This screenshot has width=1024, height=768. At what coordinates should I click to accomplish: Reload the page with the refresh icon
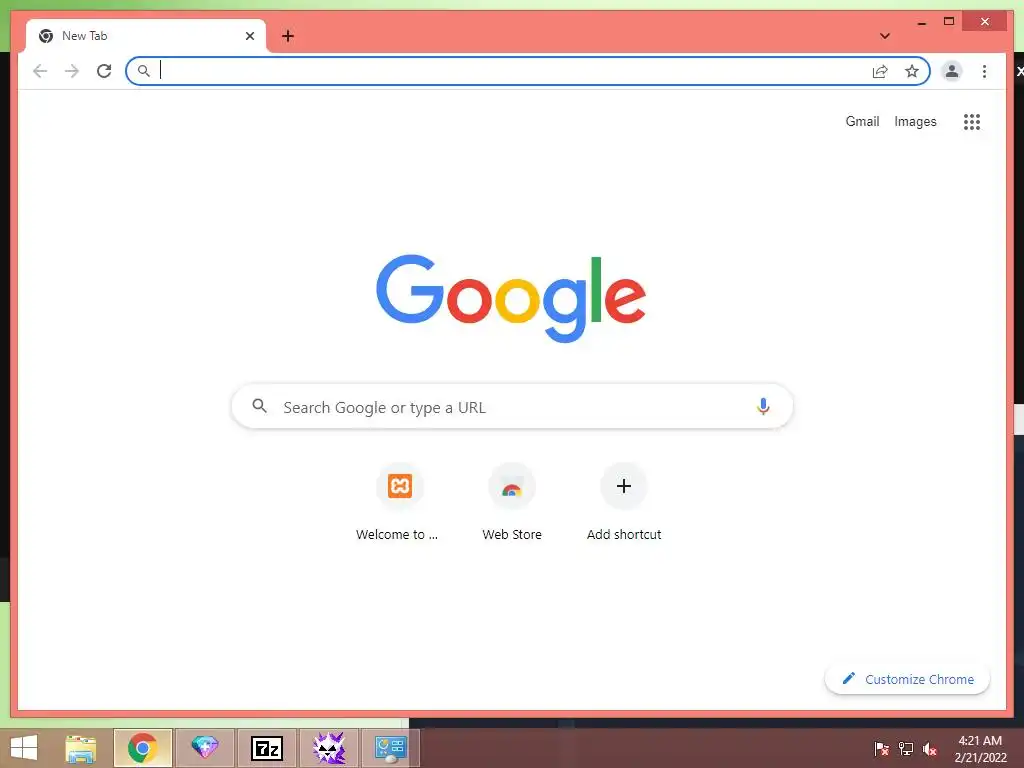104,71
